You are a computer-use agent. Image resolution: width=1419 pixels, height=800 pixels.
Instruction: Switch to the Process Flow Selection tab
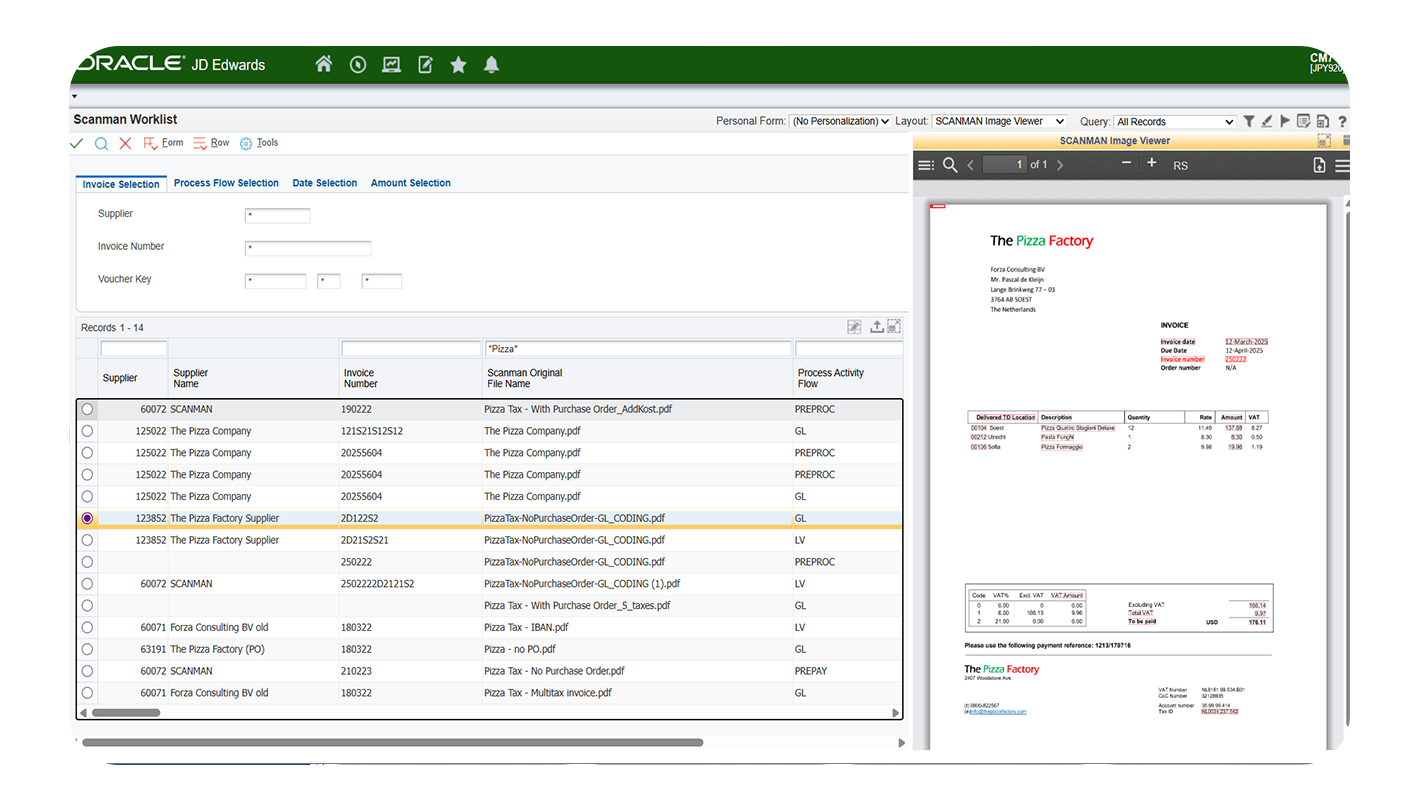tap(226, 183)
